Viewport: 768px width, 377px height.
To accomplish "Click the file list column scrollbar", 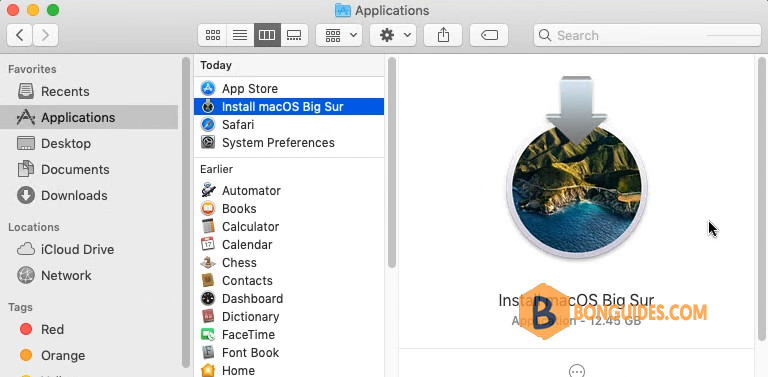I will 391,163.
